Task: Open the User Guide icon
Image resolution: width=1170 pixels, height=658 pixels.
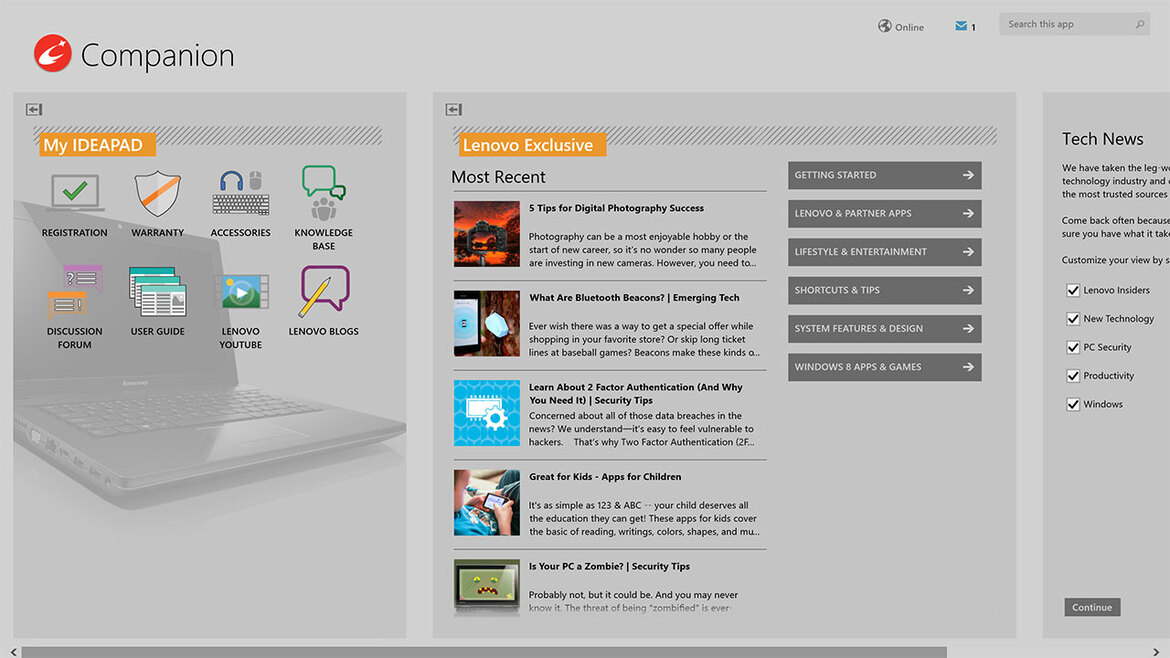Action: pos(157,292)
